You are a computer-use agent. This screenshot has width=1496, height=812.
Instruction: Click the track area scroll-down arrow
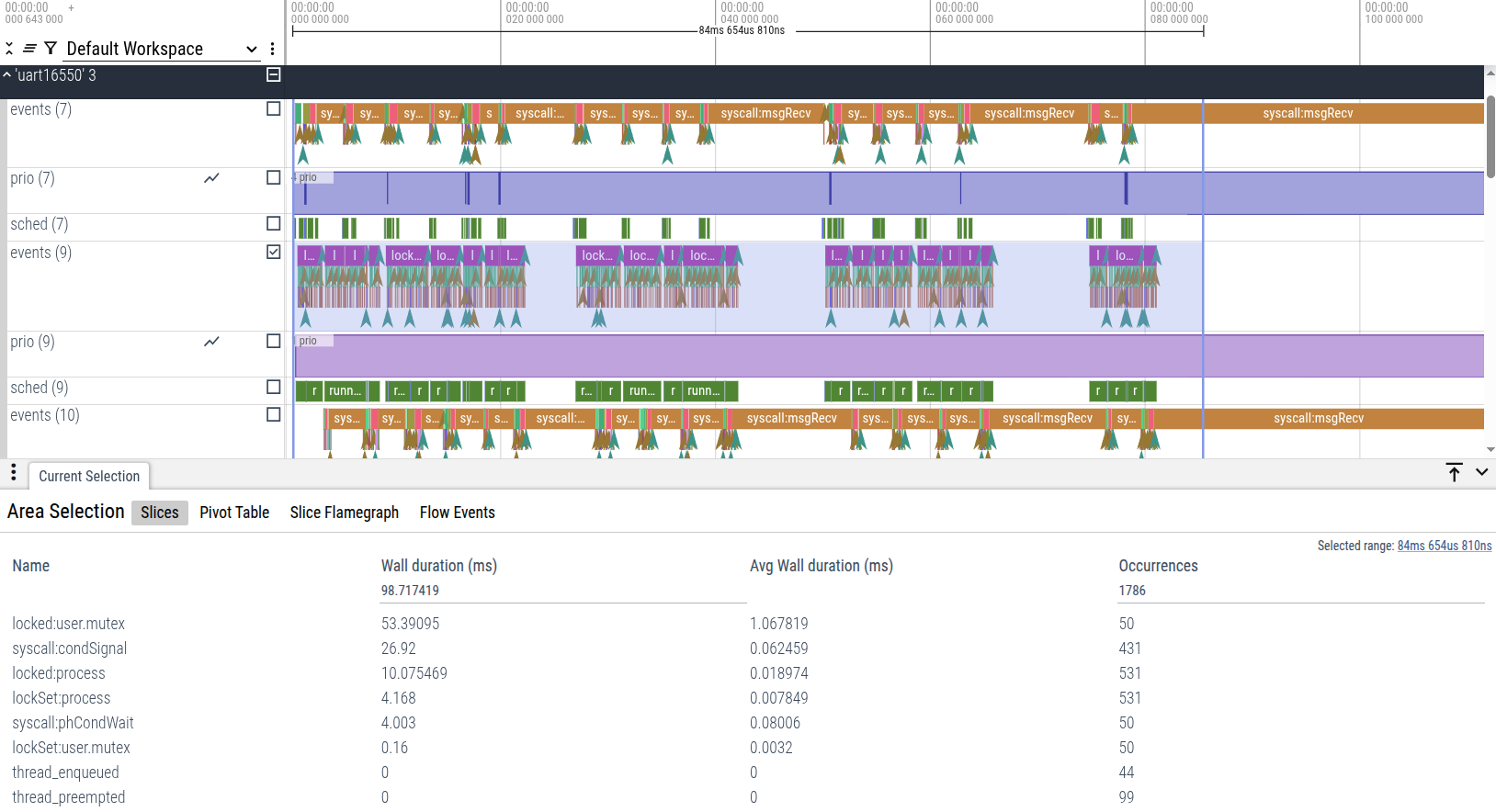point(1490,450)
